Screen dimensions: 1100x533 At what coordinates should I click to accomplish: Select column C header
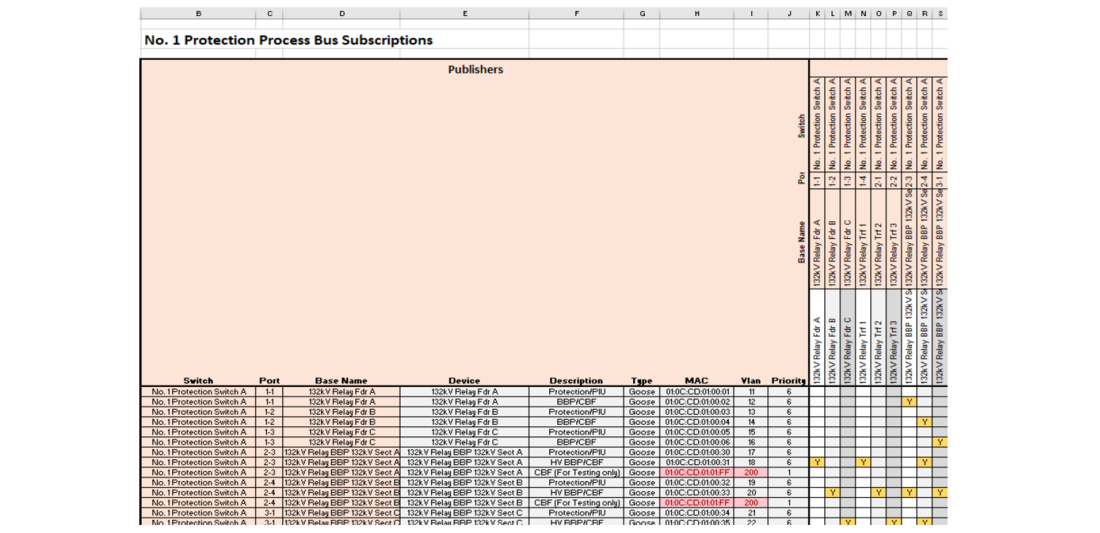pyautogui.click(x=270, y=13)
